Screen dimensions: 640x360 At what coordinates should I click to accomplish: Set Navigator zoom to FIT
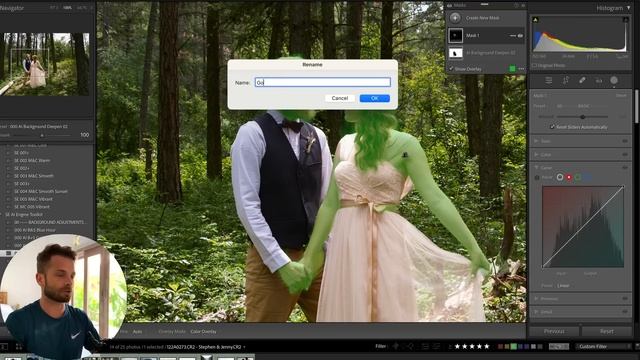pyautogui.click(x=54, y=8)
